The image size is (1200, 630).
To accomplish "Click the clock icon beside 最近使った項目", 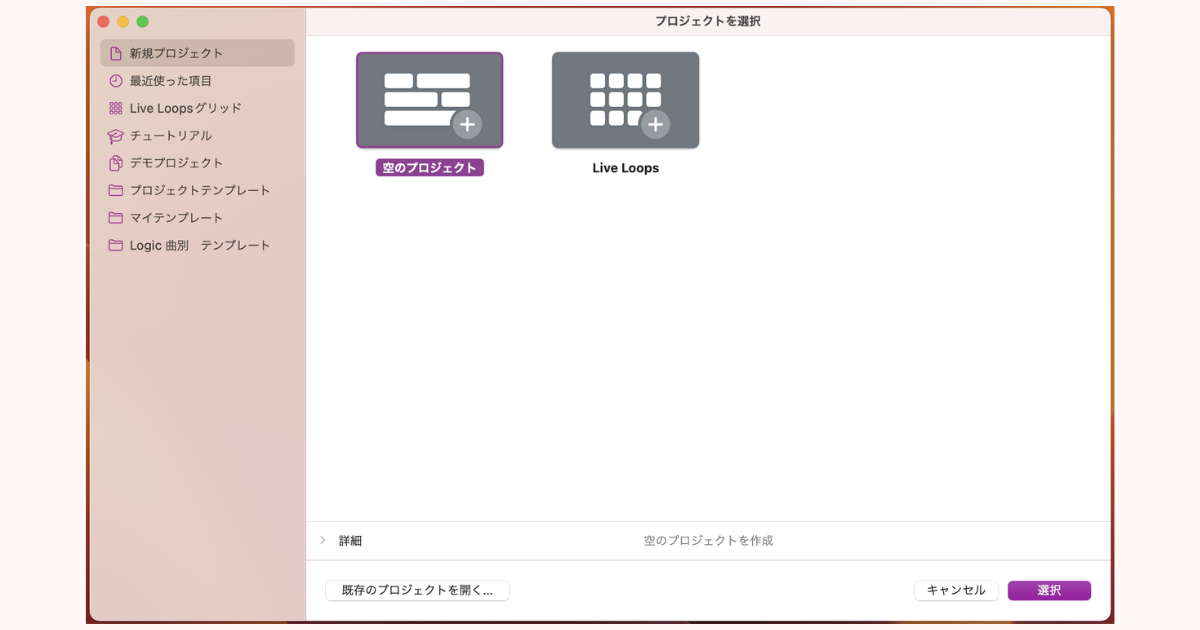I will pos(116,81).
